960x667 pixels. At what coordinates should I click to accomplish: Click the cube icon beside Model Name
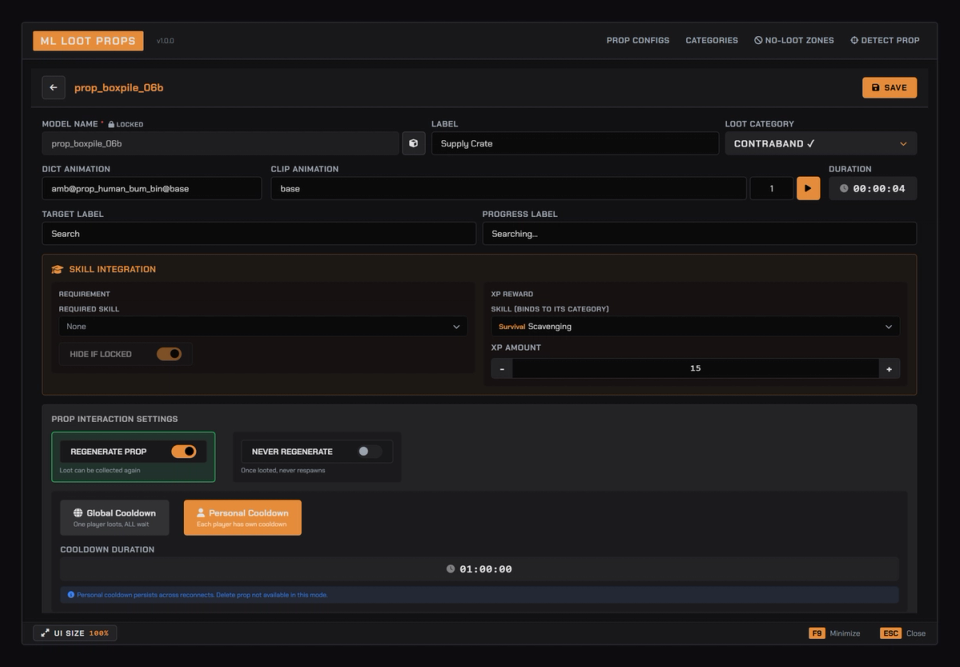coord(413,143)
